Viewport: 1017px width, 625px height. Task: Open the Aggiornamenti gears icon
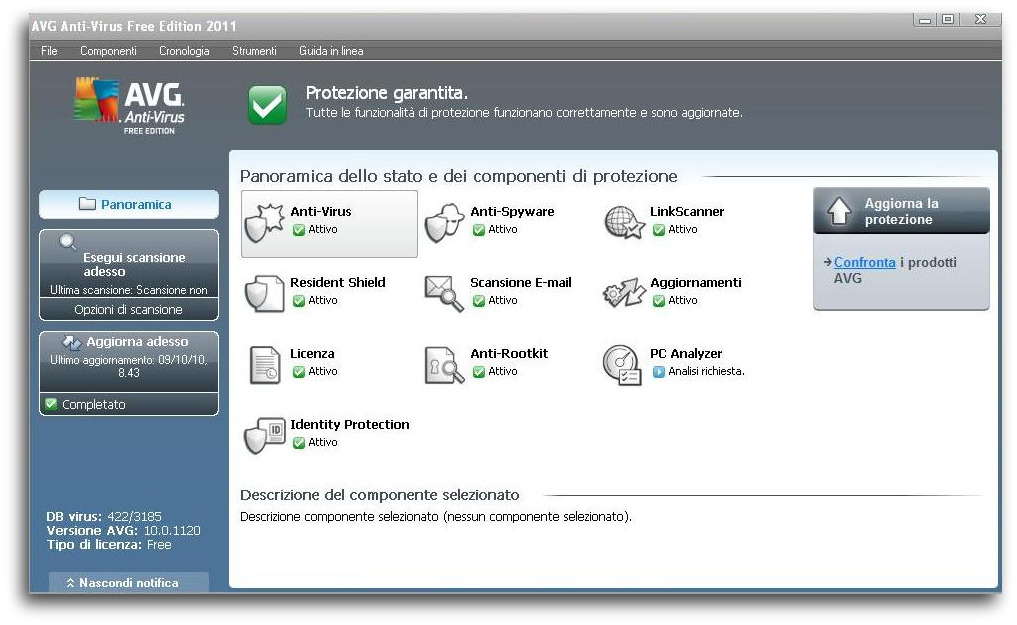tap(624, 294)
